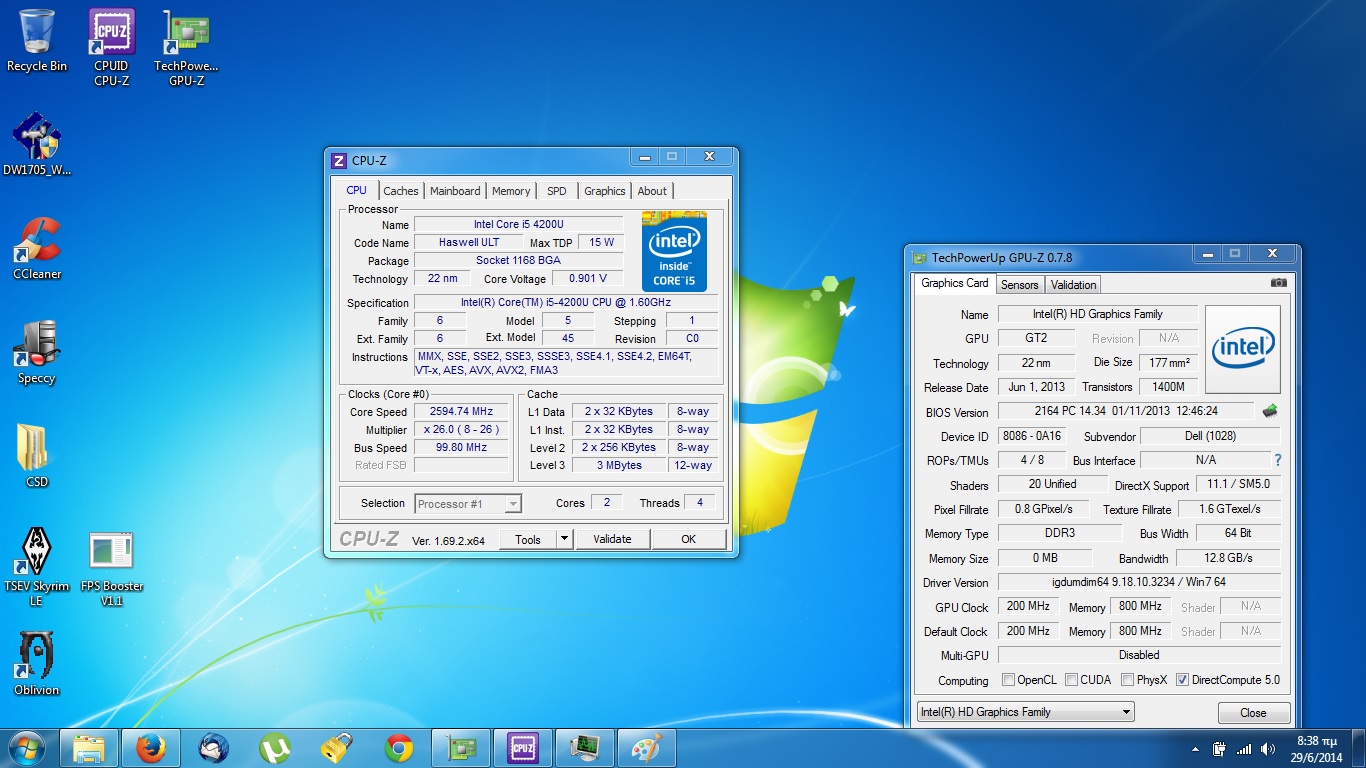Switch to Sensors tab in GPU-Z
Image resolution: width=1366 pixels, height=768 pixels.
coord(1020,285)
